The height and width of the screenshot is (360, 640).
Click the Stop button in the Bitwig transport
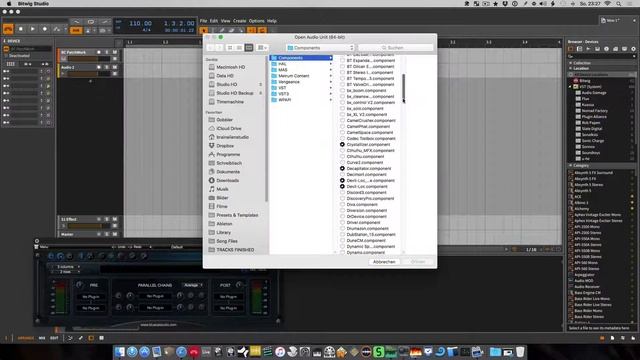coord(20,29)
